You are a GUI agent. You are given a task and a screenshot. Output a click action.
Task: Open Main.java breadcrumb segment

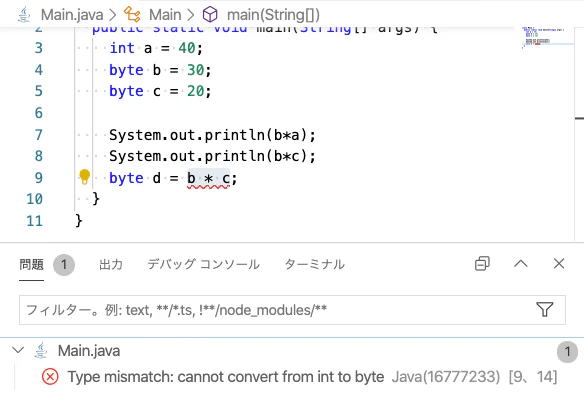pos(72,15)
